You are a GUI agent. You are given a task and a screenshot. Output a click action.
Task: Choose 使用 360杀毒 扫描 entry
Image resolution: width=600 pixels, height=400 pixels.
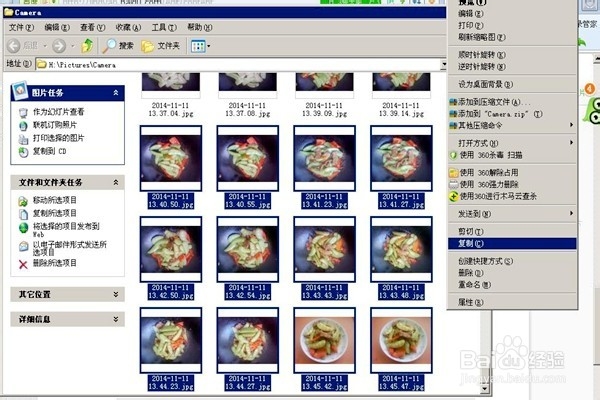click(x=512, y=155)
